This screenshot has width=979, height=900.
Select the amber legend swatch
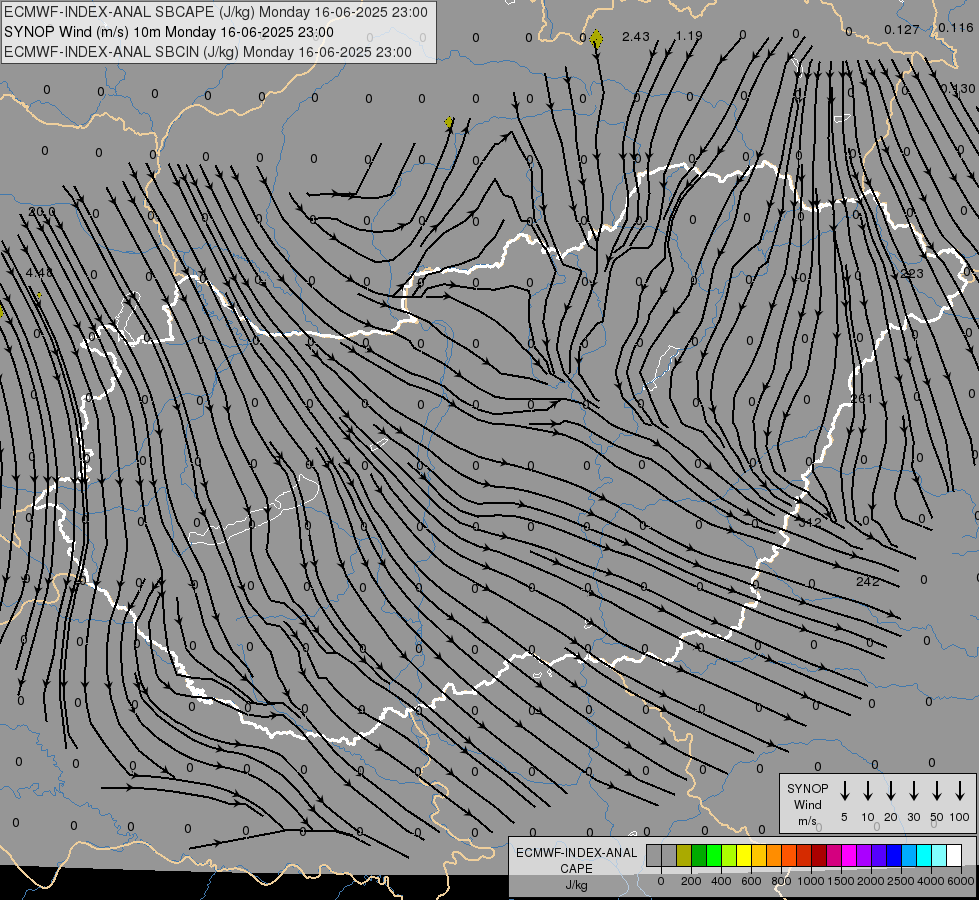coord(759,855)
